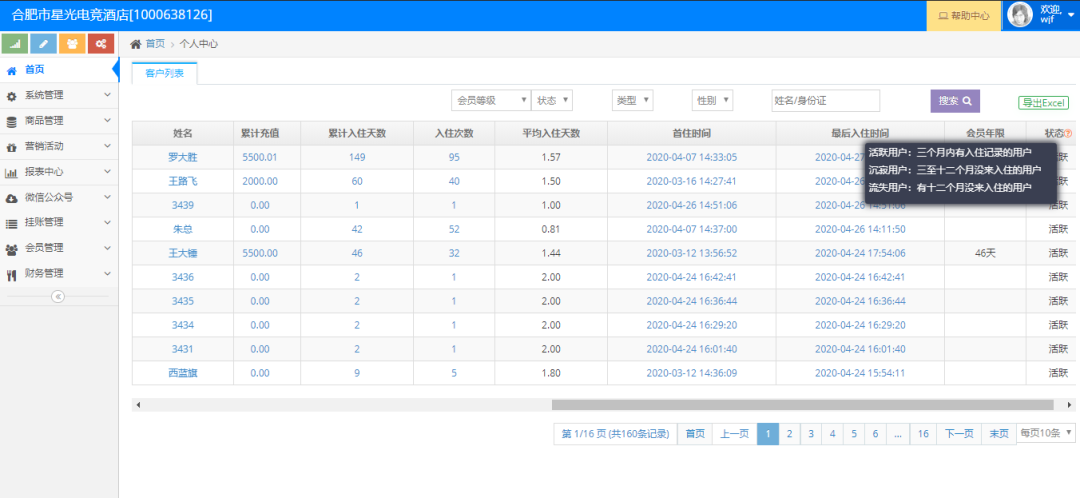Click pagination page 5

point(854,434)
